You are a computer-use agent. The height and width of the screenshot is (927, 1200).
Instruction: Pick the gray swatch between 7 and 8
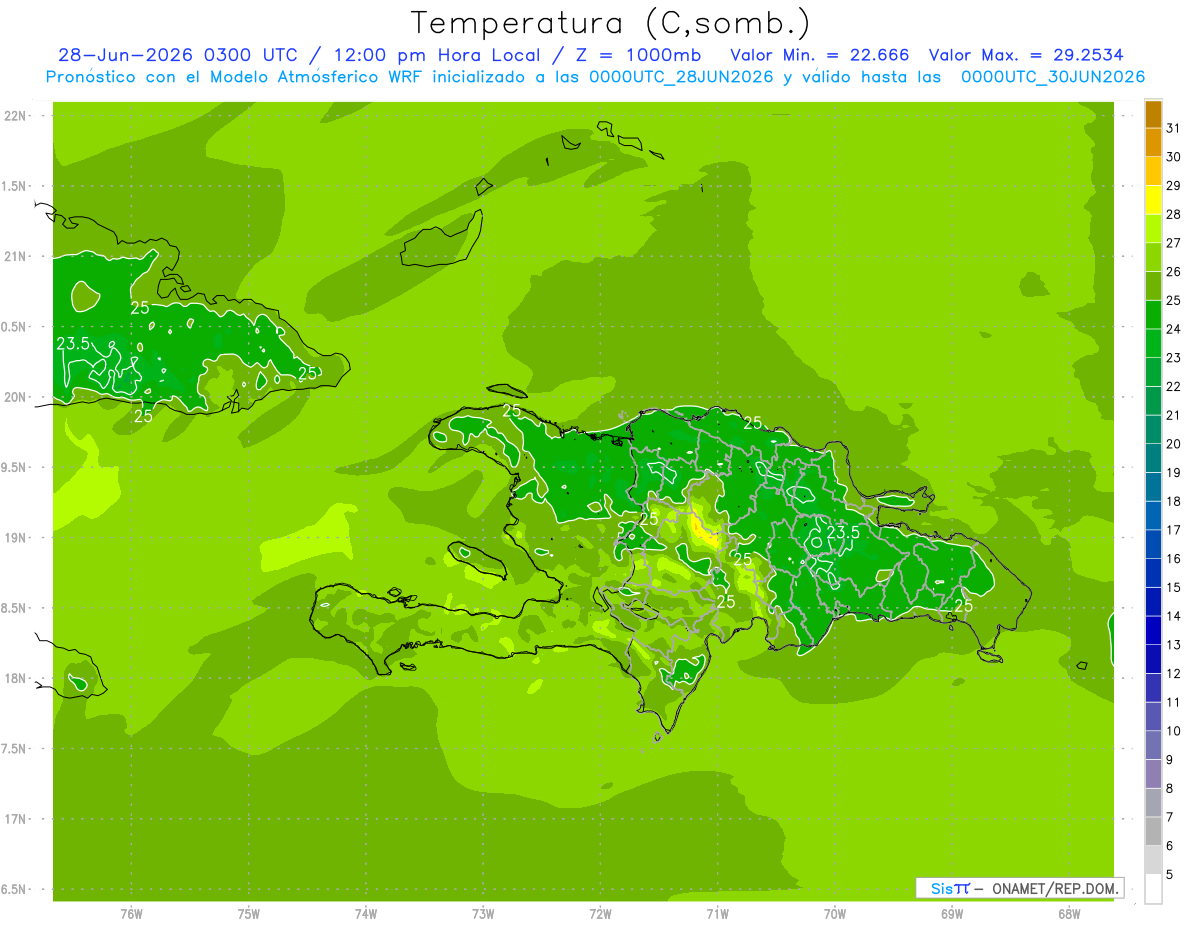point(1154,803)
